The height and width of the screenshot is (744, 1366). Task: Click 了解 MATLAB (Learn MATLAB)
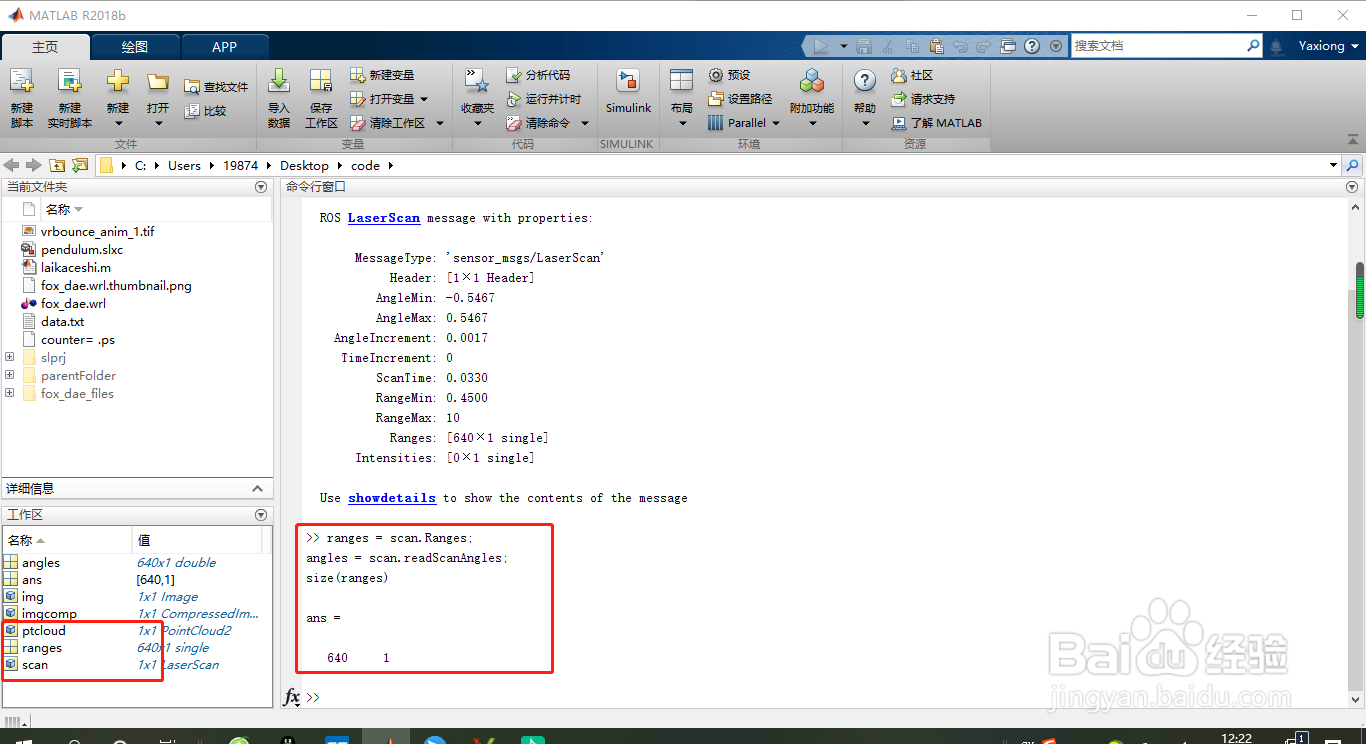tap(936, 123)
